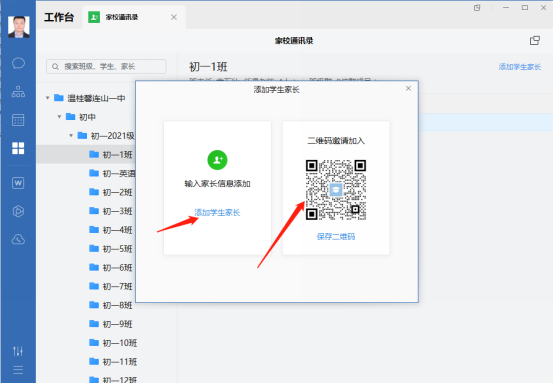Click the title bar pin window icon
554x383 pixels.
pos(477,8)
